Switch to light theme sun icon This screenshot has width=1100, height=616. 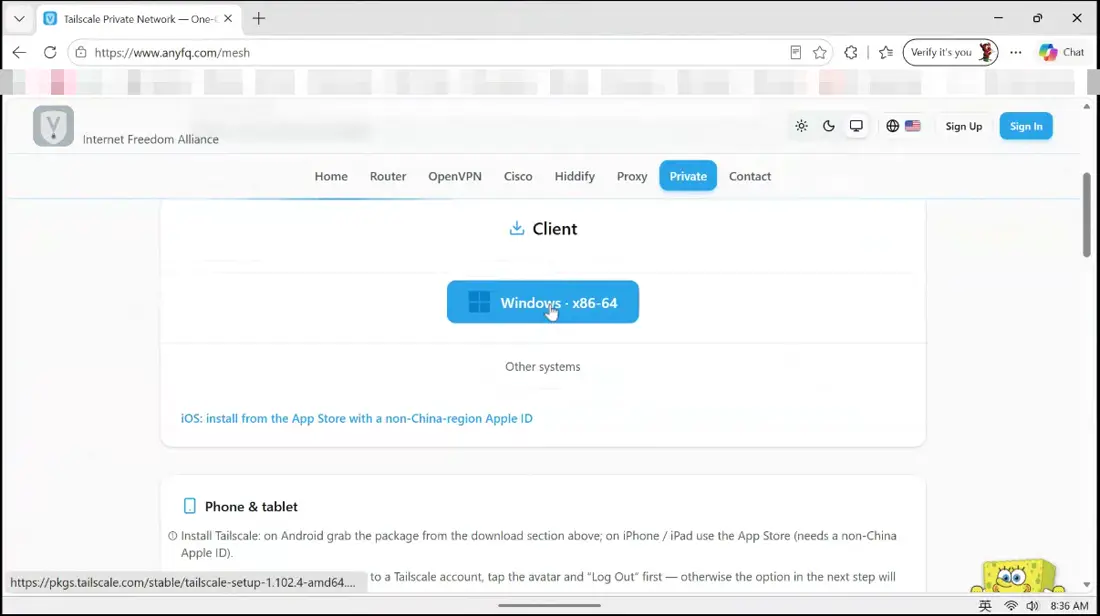(x=801, y=126)
